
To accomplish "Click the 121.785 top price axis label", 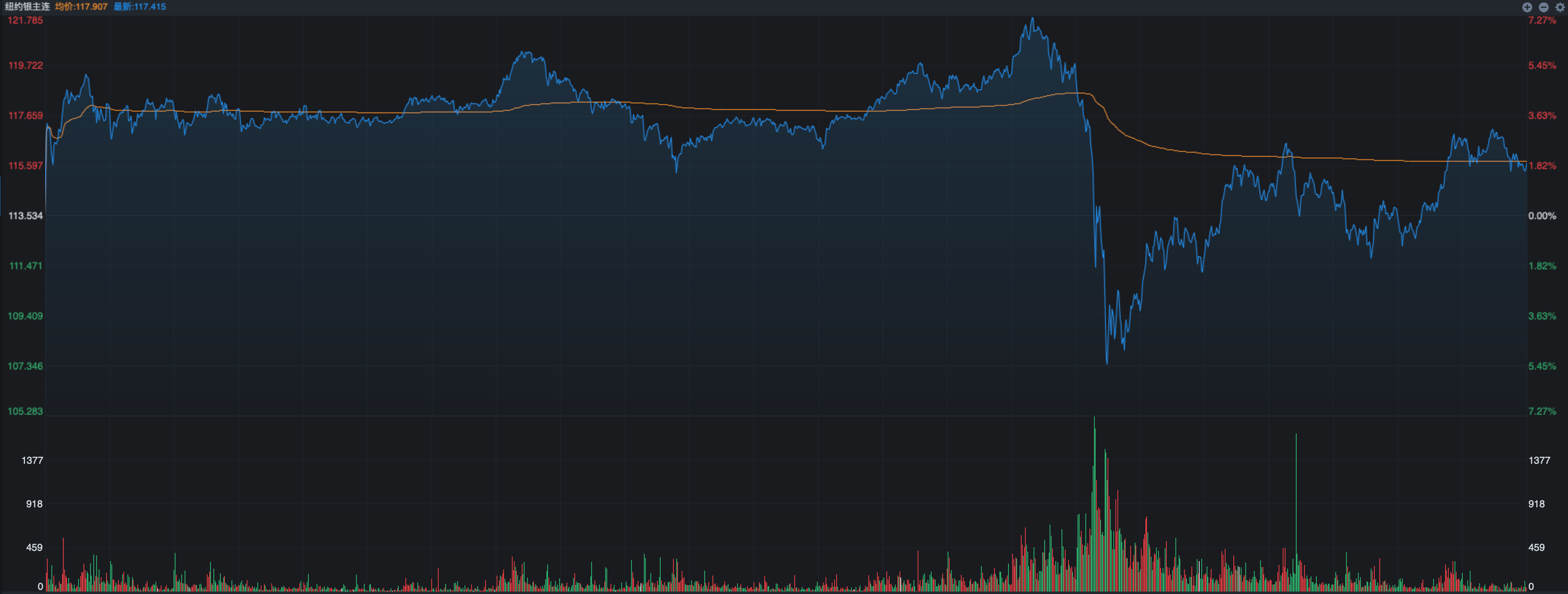I will pyautogui.click(x=25, y=21).
